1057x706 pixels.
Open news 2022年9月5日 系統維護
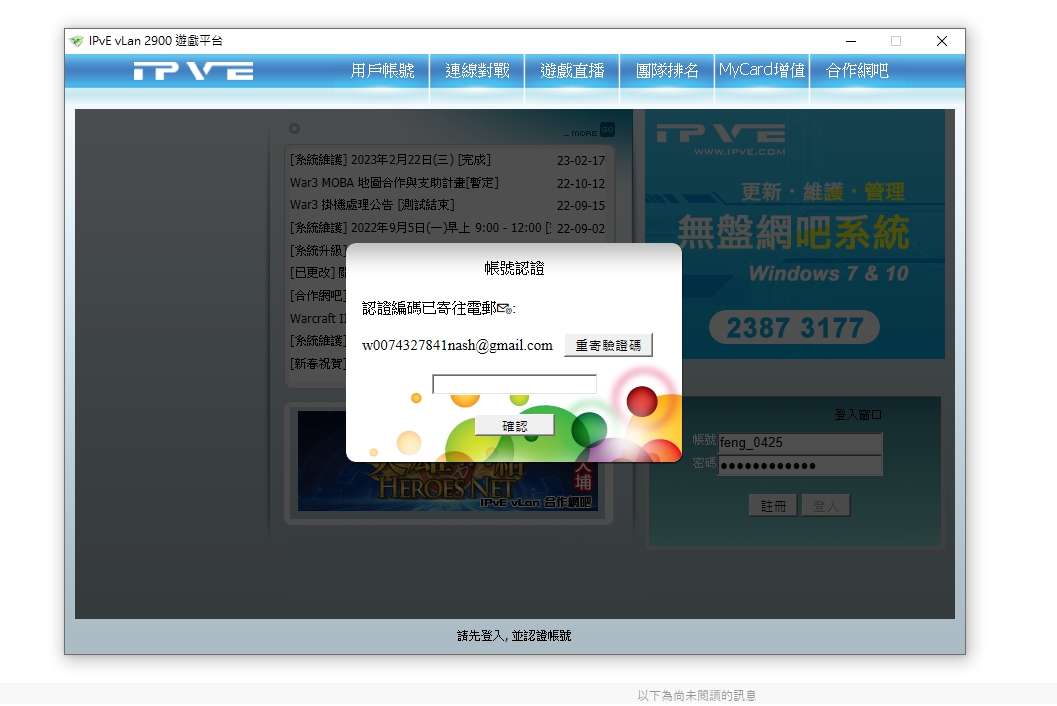[x=420, y=228]
